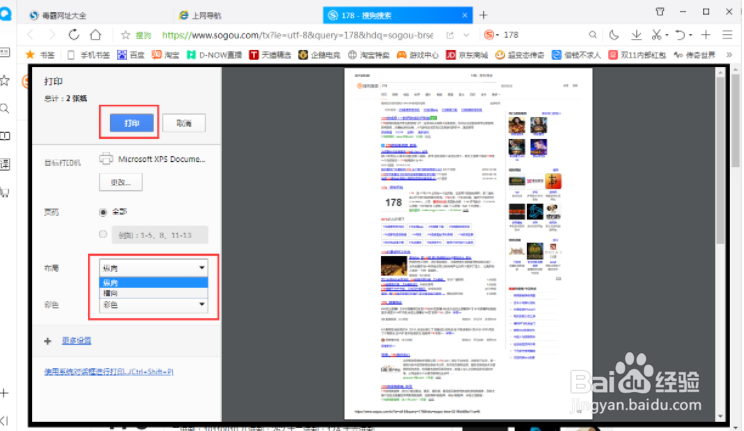Viewport: 744px width, 431px height.
Task: Click the 取消 cancel button
Action: (184, 123)
